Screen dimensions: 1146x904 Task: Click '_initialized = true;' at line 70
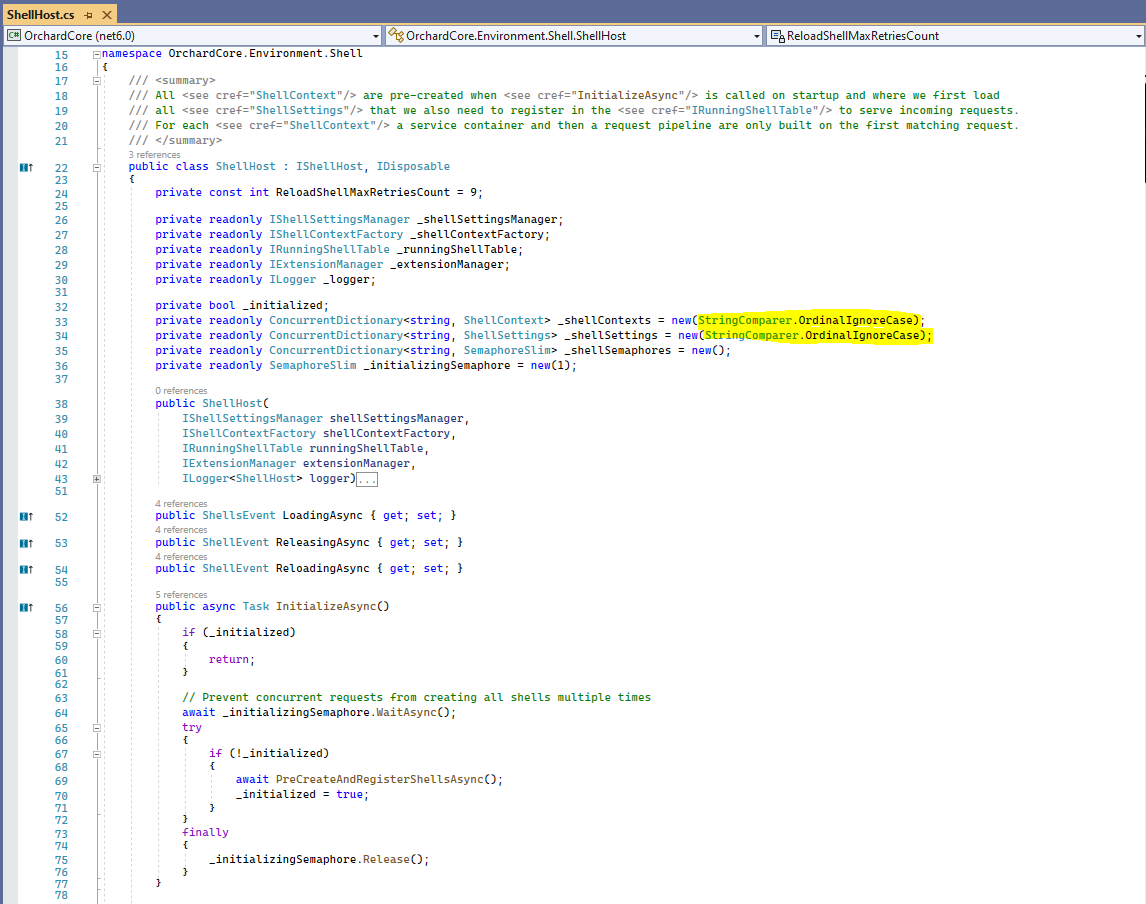pos(302,794)
